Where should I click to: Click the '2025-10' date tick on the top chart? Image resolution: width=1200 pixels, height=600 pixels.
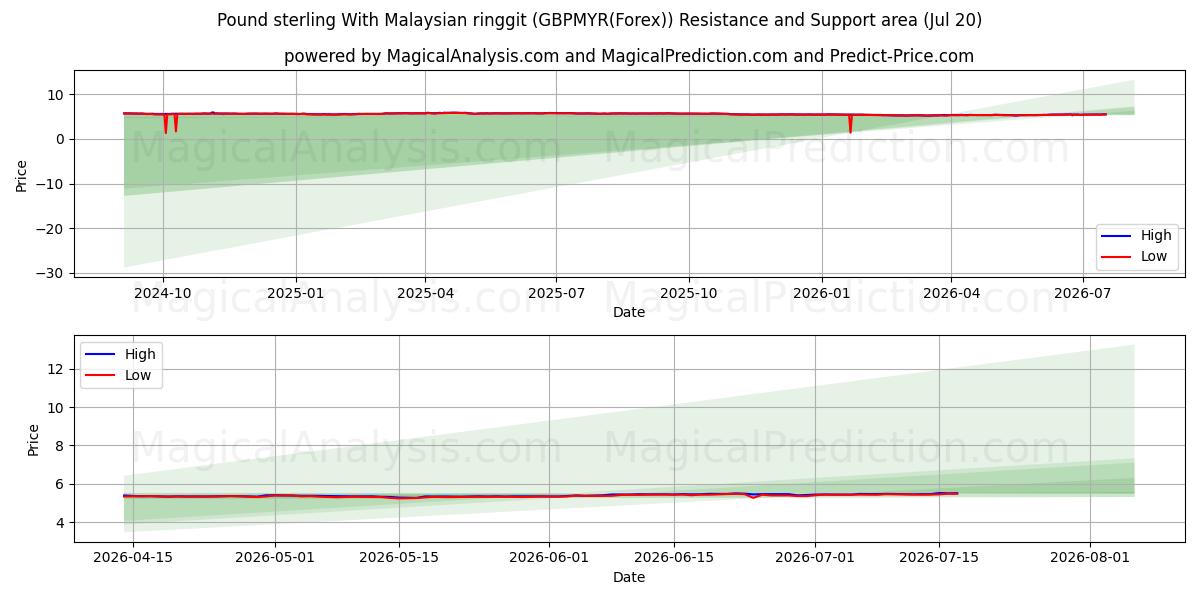(689, 293)
